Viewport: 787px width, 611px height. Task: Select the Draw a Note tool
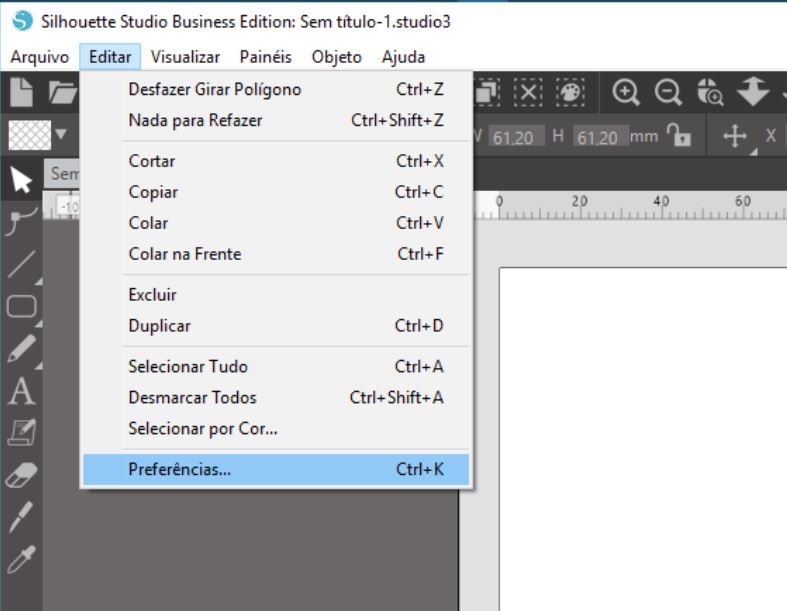click(x=22, y=433)
